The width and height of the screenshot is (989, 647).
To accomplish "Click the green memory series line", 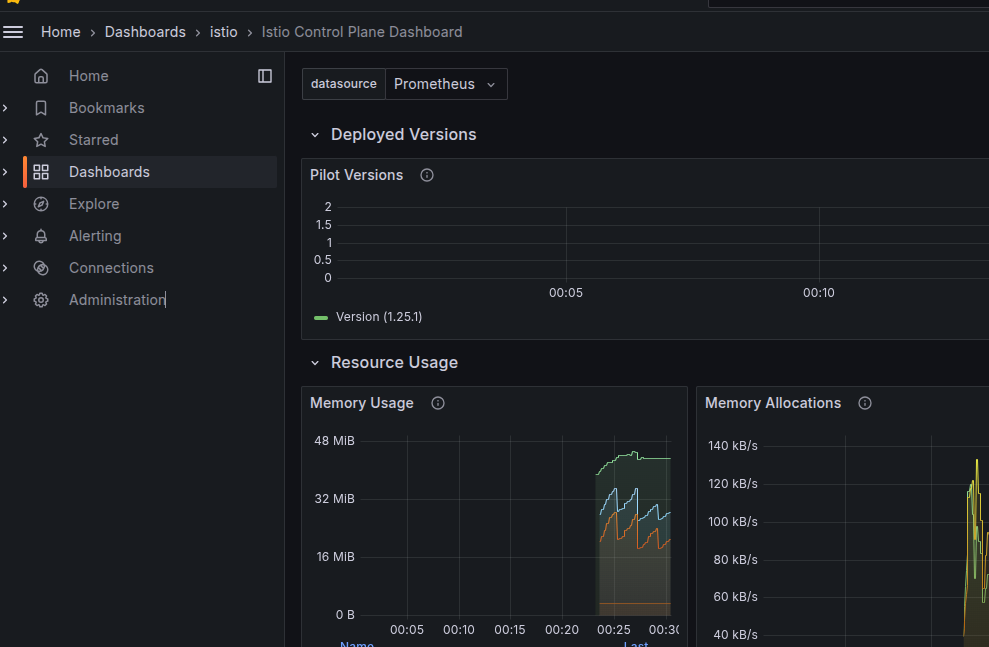I will click(656, 458).
